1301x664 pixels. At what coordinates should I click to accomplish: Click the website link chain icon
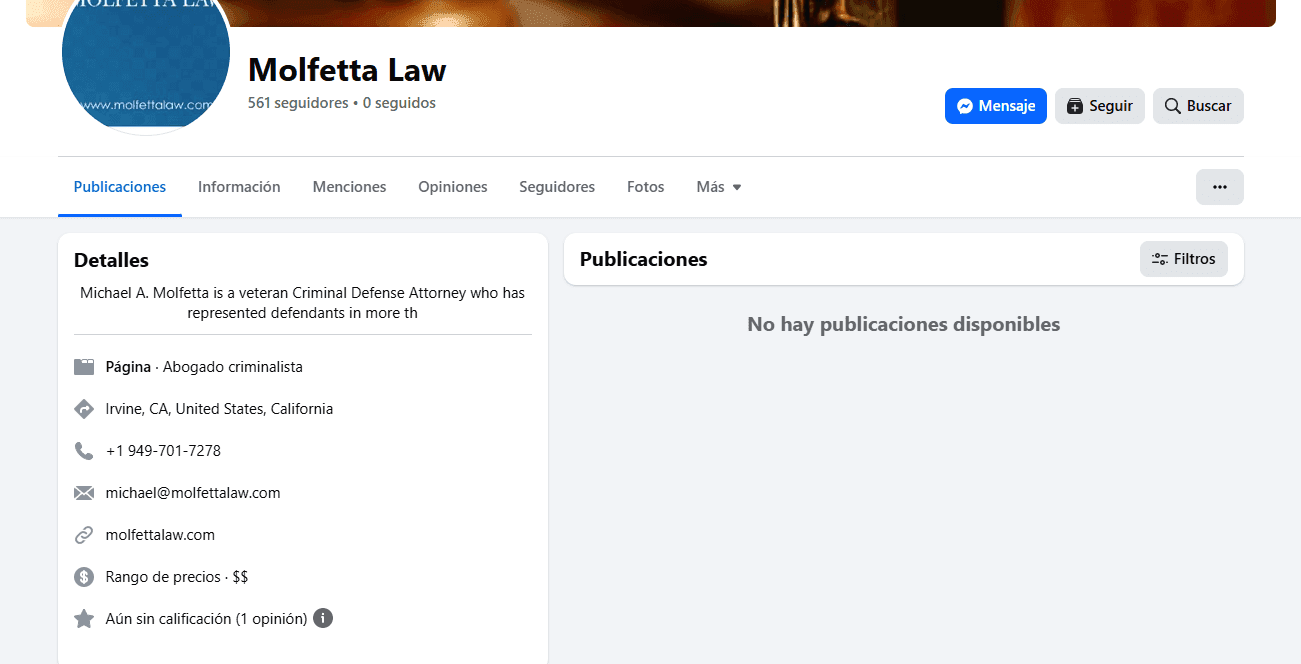click(84, 535)
